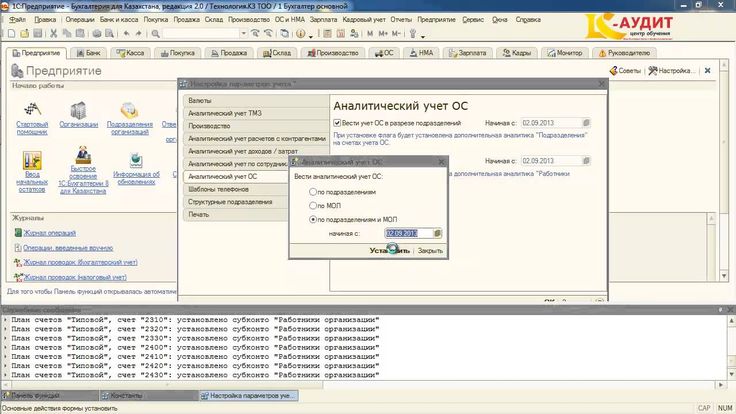The height and width of the screenshot is (414, 736).
Task: Click the Paste clipboard icon
Action: point(80,33)
